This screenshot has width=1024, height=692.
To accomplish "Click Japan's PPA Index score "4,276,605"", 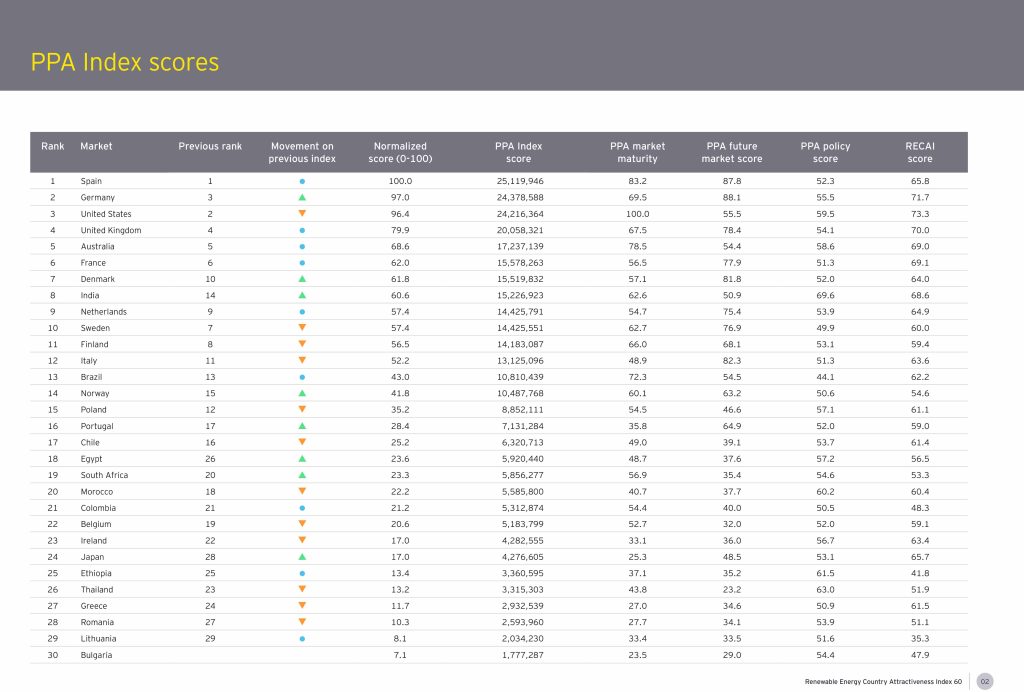I will point(522,557).
